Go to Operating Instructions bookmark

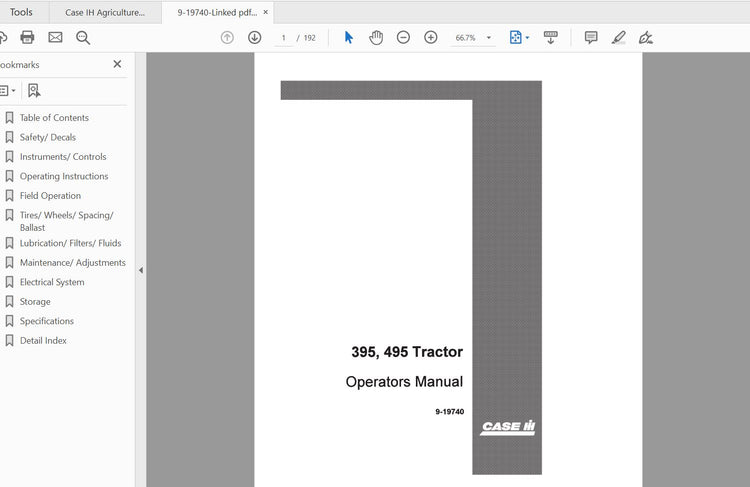pos(64,176)
